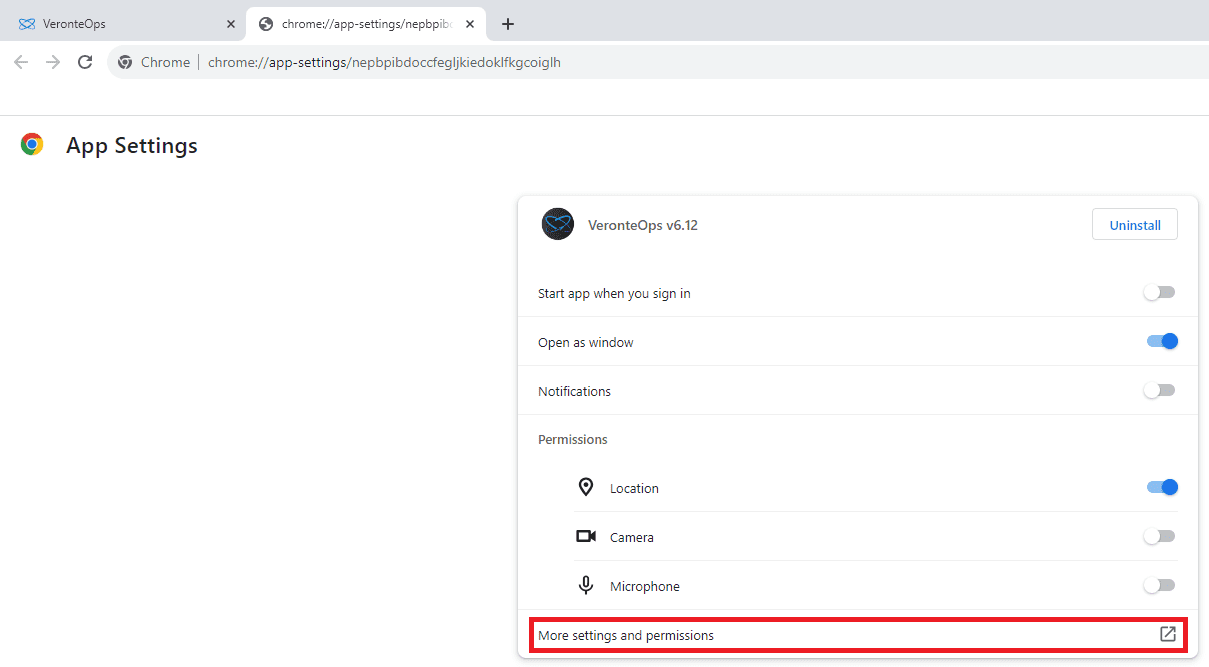The height and width of the screenshot is (667, 1209).
Task: Click the VeronteOps app logo icon
Action: click(557, 225)
